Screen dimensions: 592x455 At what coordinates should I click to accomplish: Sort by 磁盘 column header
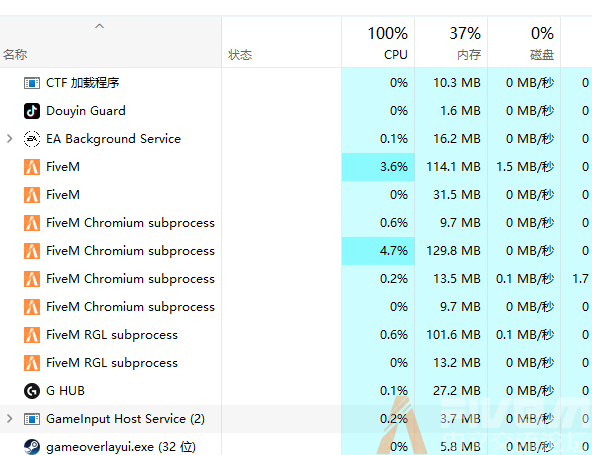524,42
